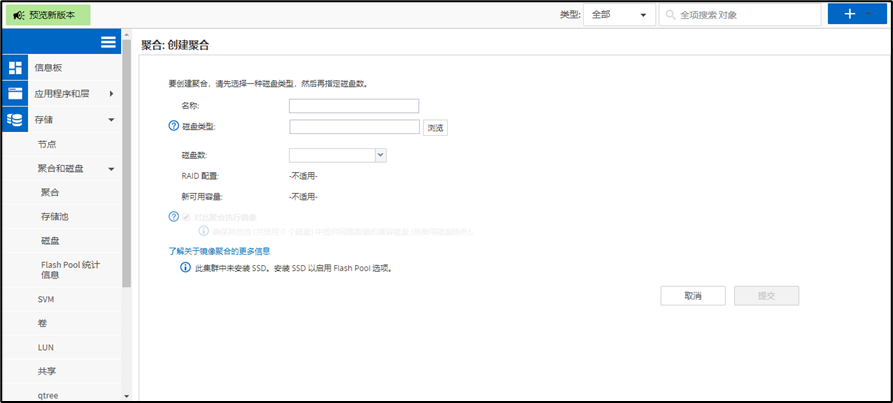This screenshot has height=403, width=893.
Task: Toggle the 对此聚合执行镜像 checkbox
Action: click(185, 217)
